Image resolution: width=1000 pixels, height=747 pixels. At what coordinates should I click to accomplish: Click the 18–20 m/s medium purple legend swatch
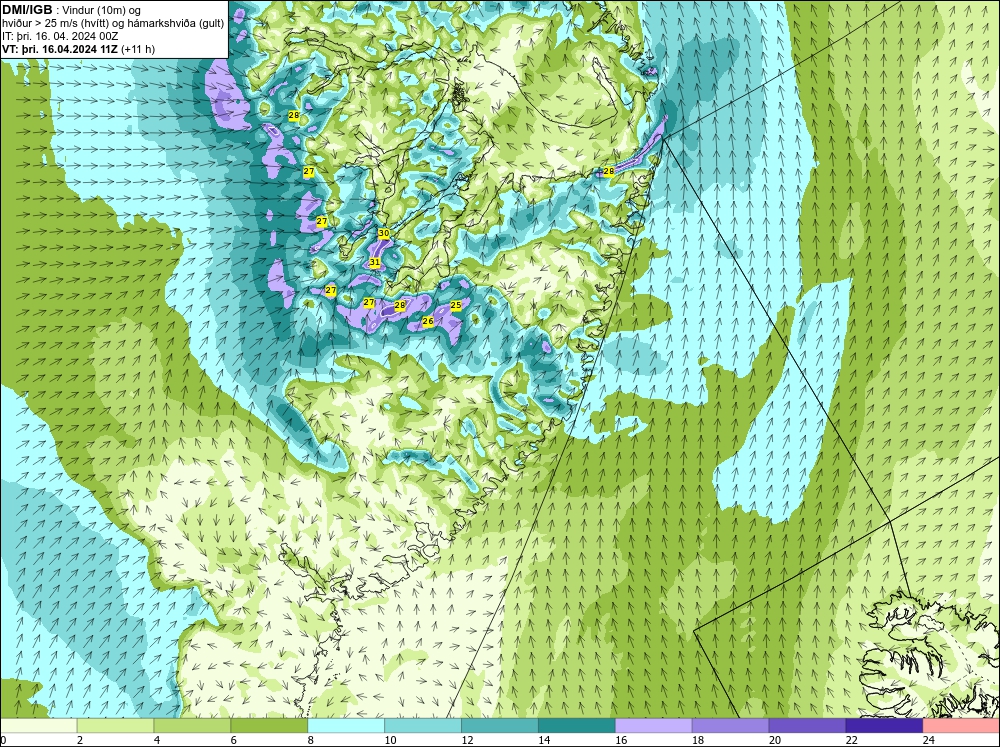(x=730, y=726)
